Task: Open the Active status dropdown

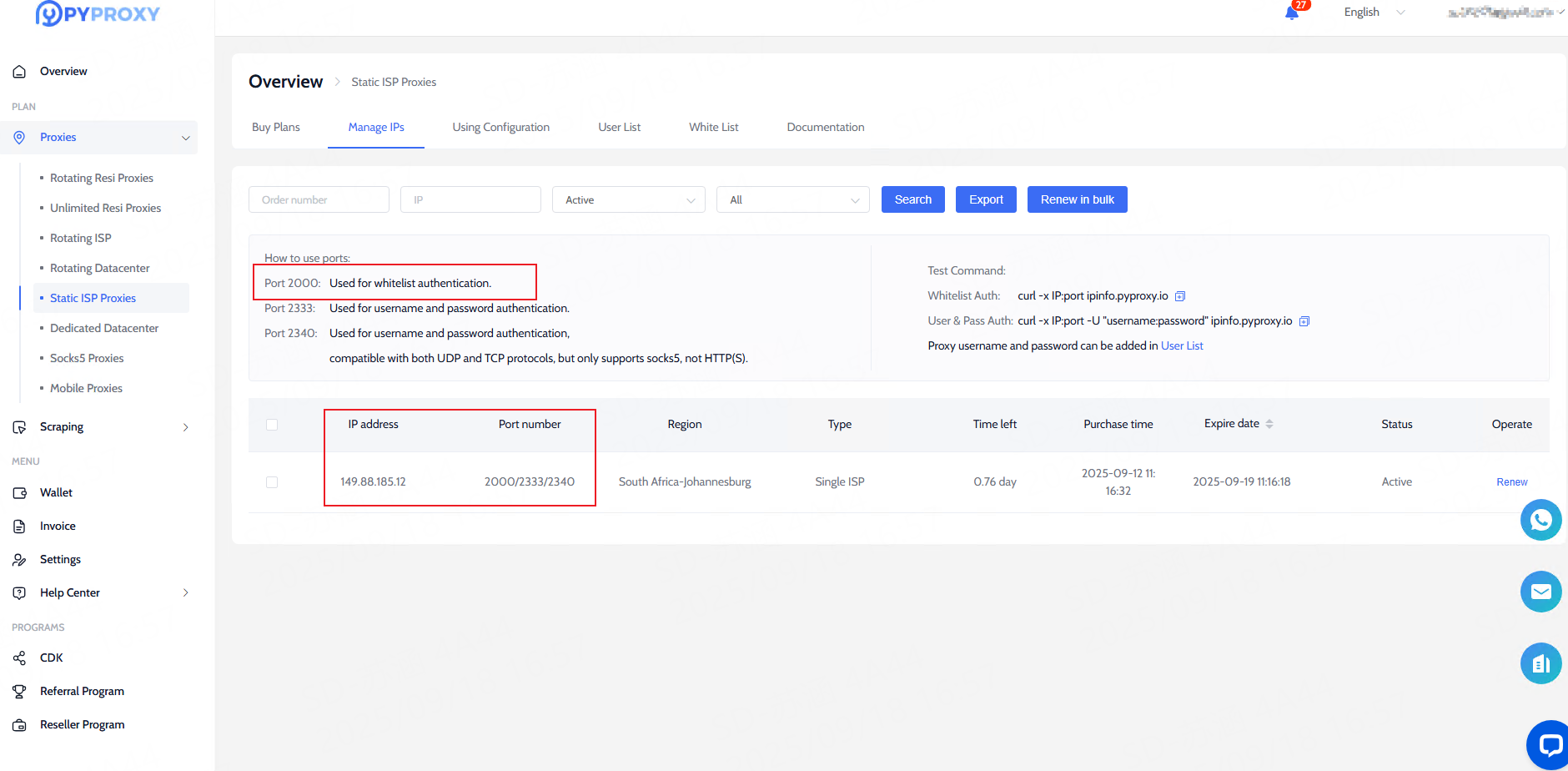Action: tap(628, 200)
